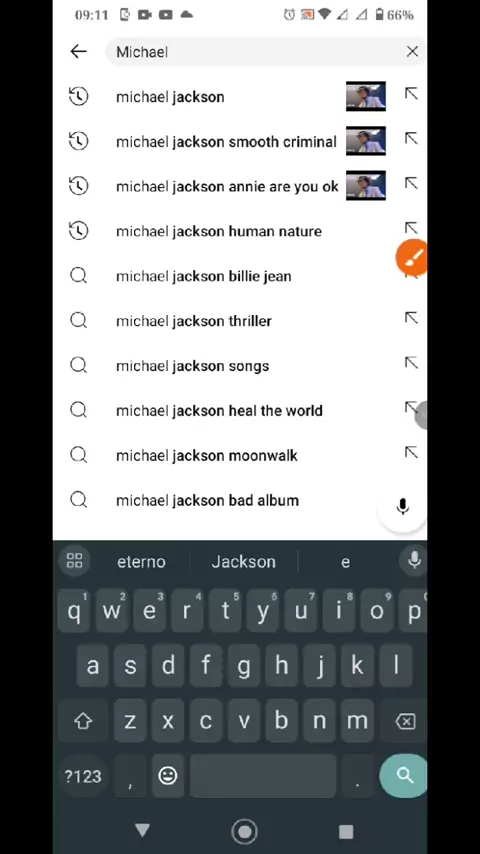
Task: Choose 'michael jackson bad album' suggestion
Action: point(207,500)
